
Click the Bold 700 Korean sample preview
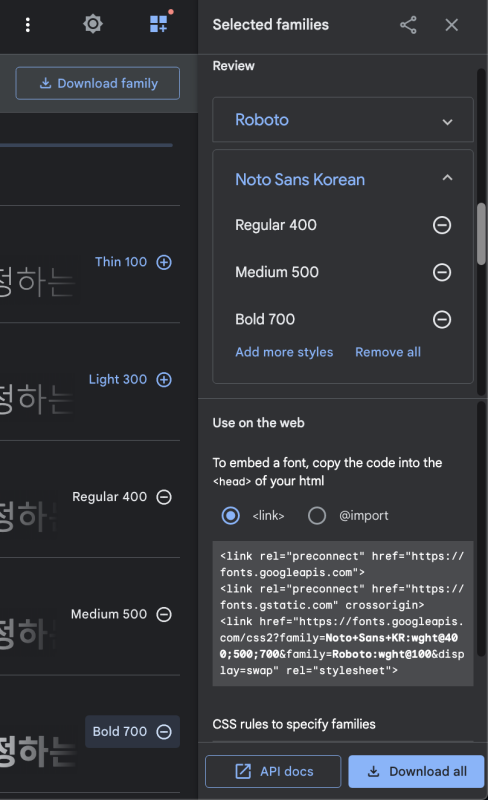pos(37,751)
